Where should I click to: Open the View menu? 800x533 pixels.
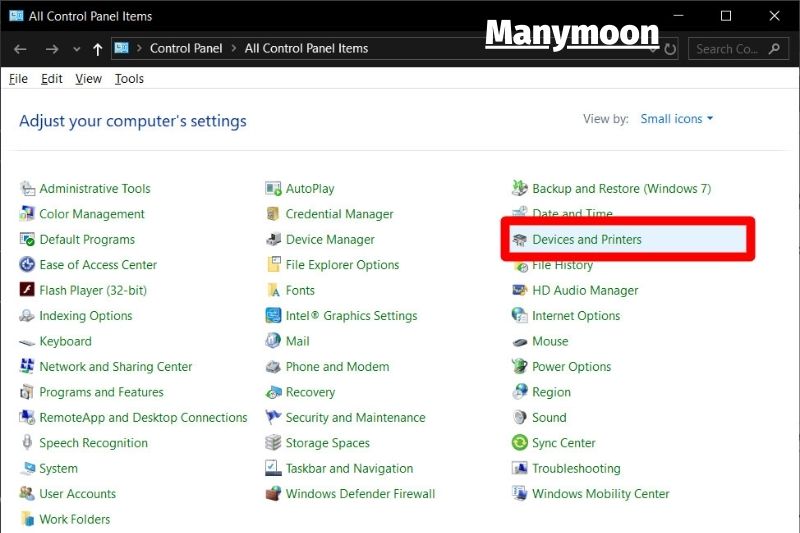[89, 79]
